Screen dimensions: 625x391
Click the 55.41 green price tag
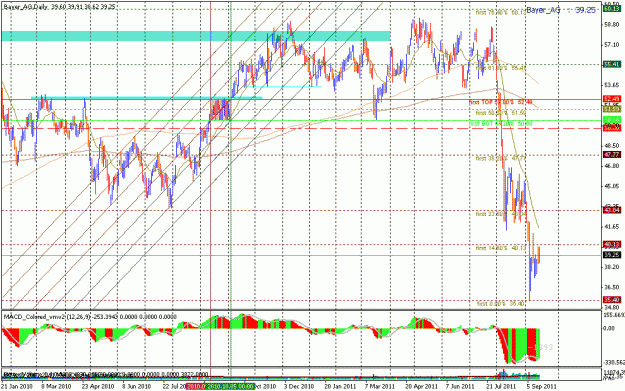[x=612, y=64]
